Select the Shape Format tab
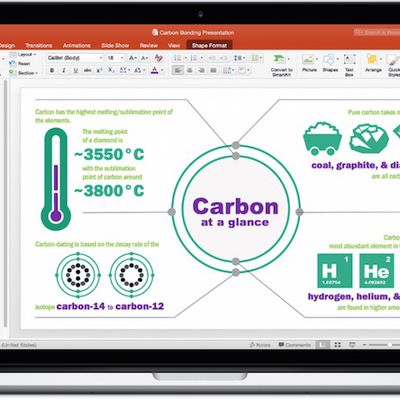The width and height of the screenshot is (400, 400). [x=209, y=46]
